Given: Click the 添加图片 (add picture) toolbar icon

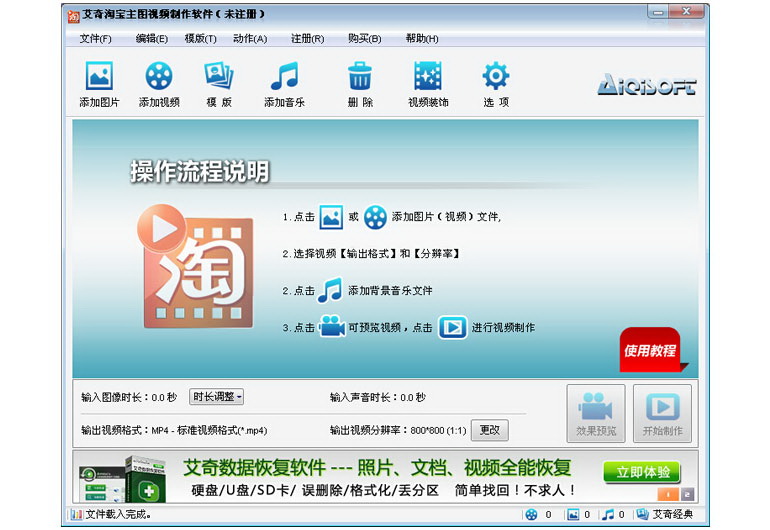Looking at the screenshot, I should [x=99, y=76].
